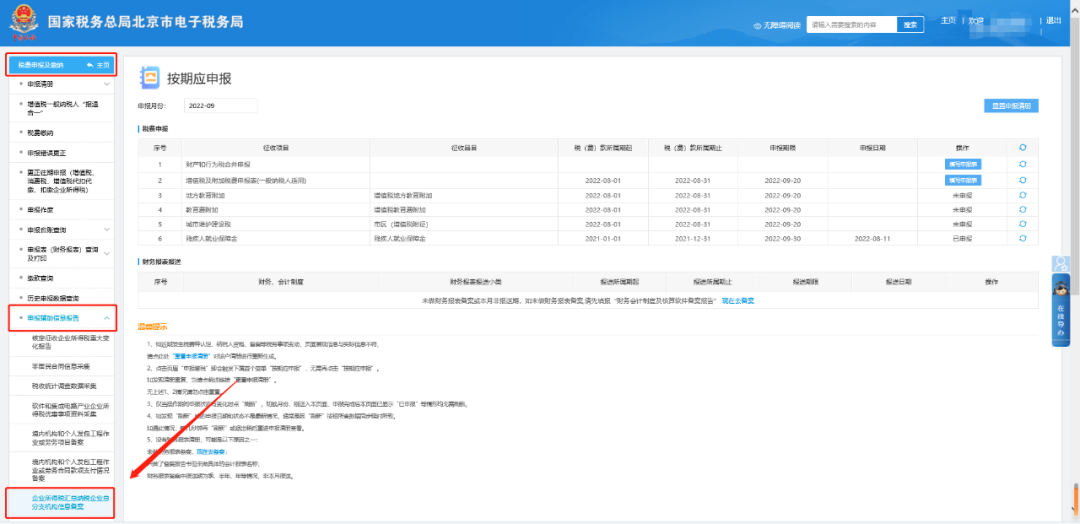1080x524 pixels.
Task: Click 填写申报表 for 增值税及附加税费申报表
Action: click(x=963, y=180)
